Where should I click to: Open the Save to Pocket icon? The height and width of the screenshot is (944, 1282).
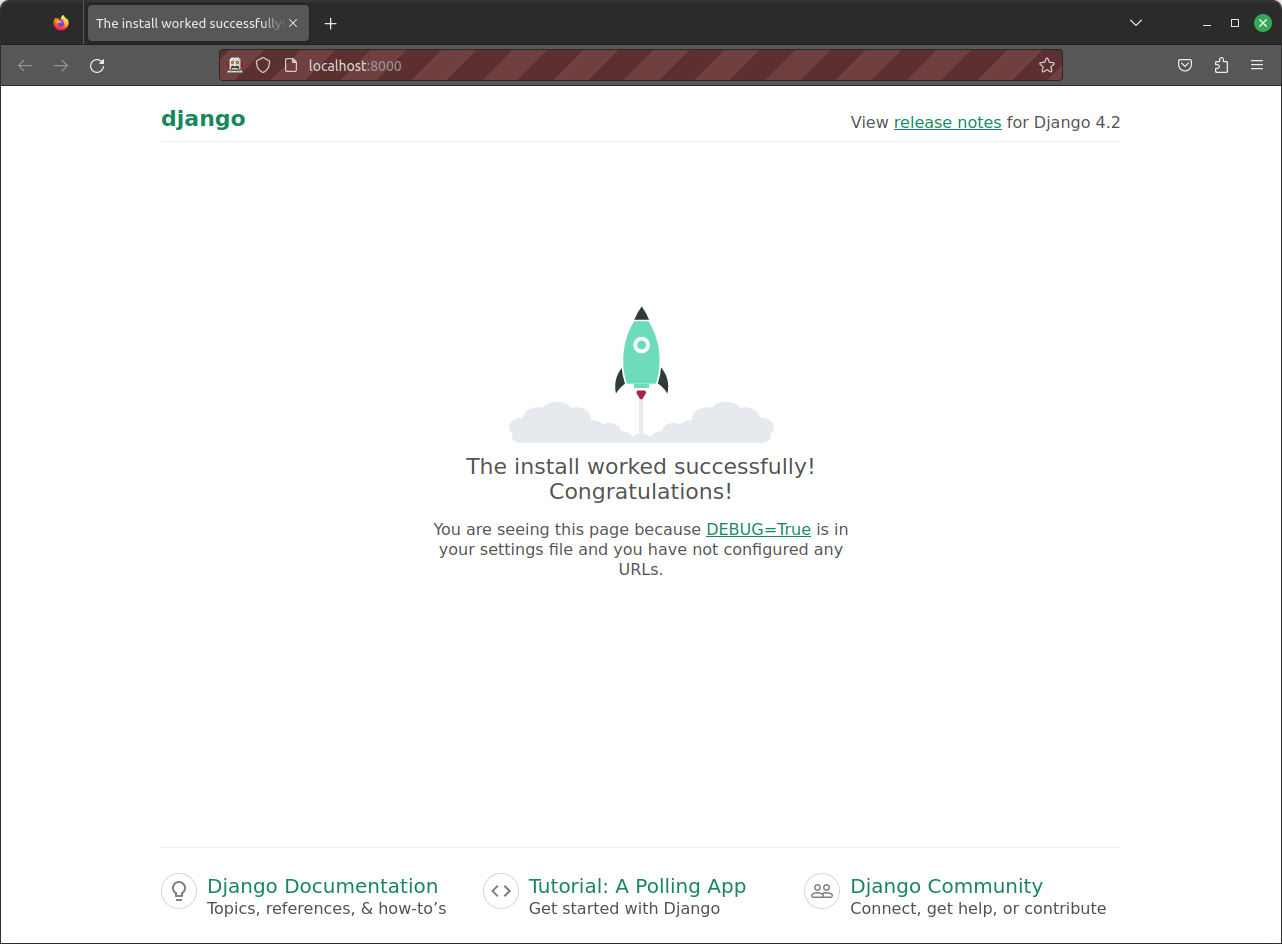[x=1184, y=66]
